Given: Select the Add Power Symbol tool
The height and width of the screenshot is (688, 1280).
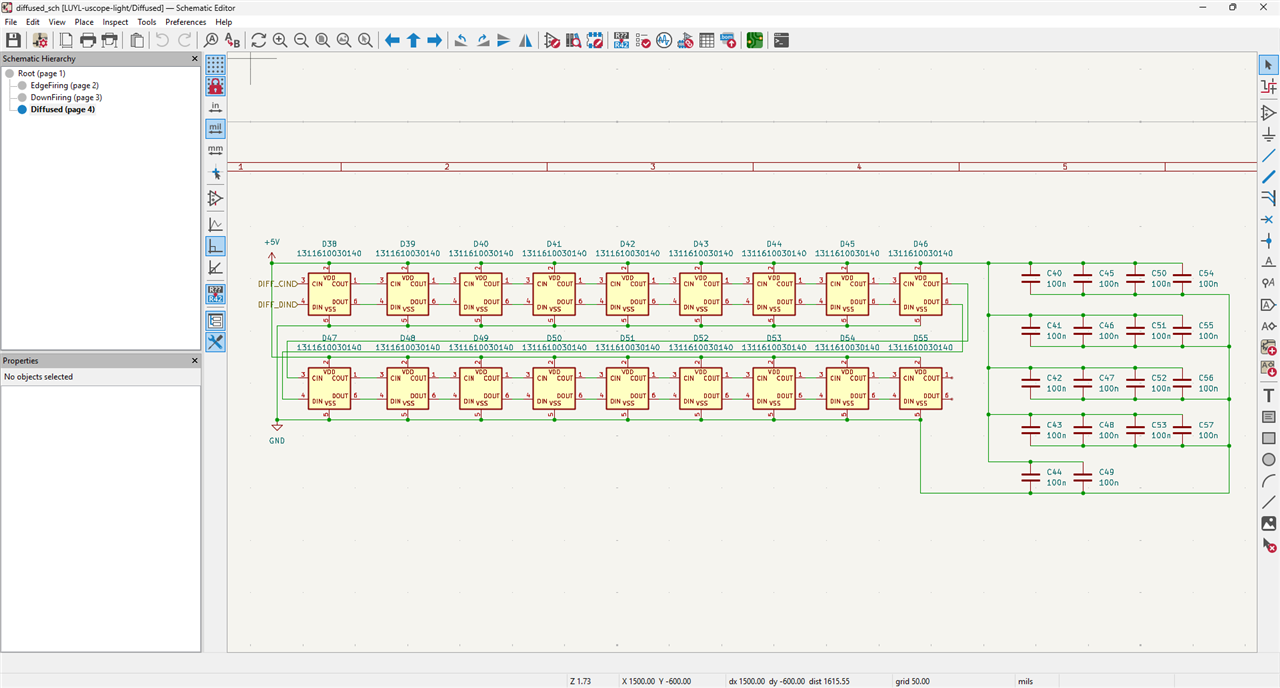Looking at the screenshot, I should pyautogui.click(x=1268, y=134).
